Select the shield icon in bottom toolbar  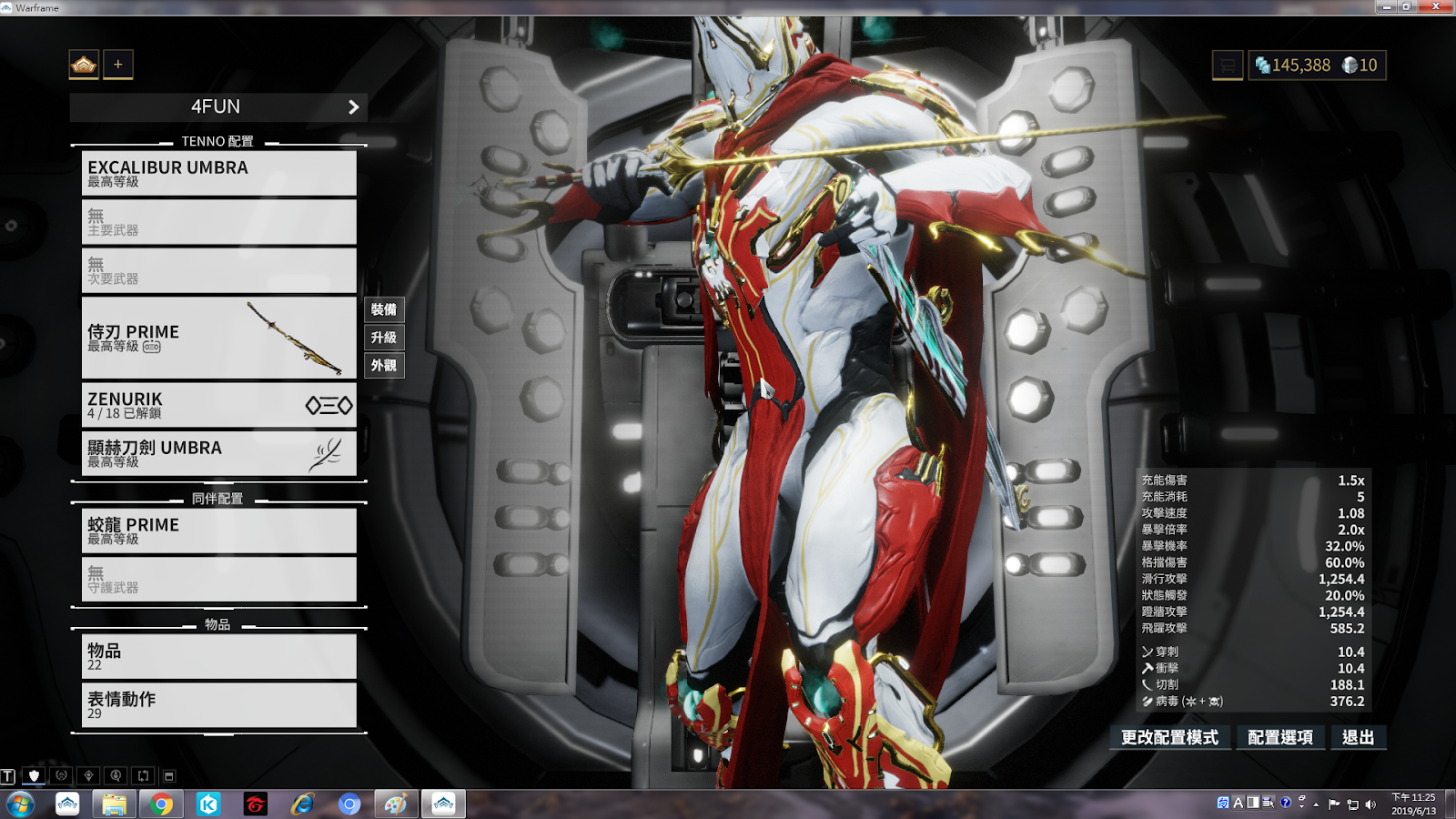(x=35, y=776)
